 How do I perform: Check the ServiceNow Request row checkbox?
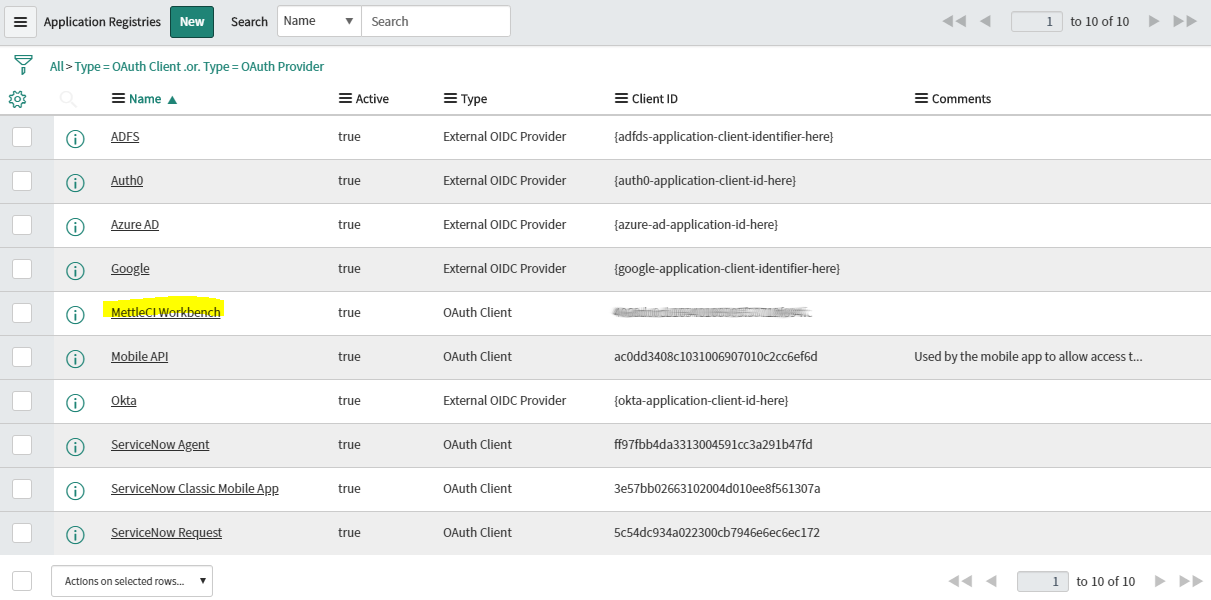pos(22,533)
